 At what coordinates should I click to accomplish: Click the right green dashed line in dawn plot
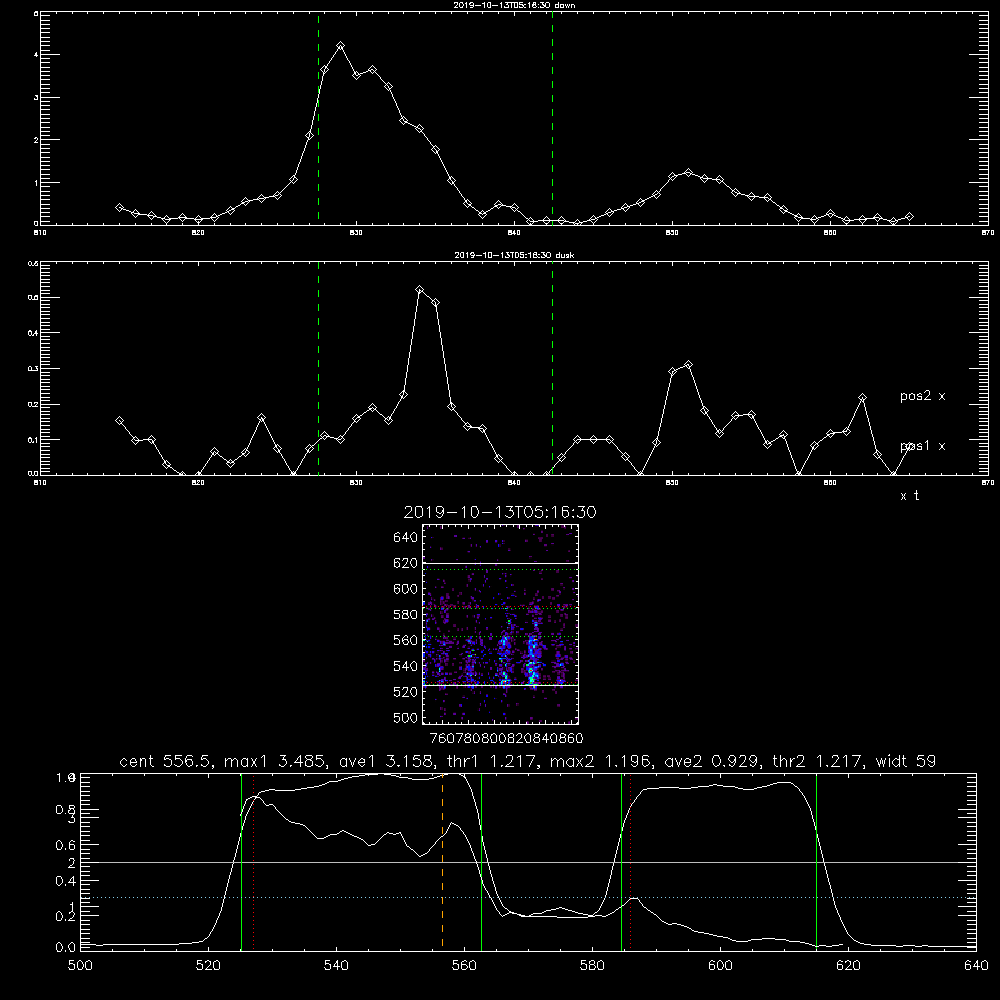coord(552,118)
